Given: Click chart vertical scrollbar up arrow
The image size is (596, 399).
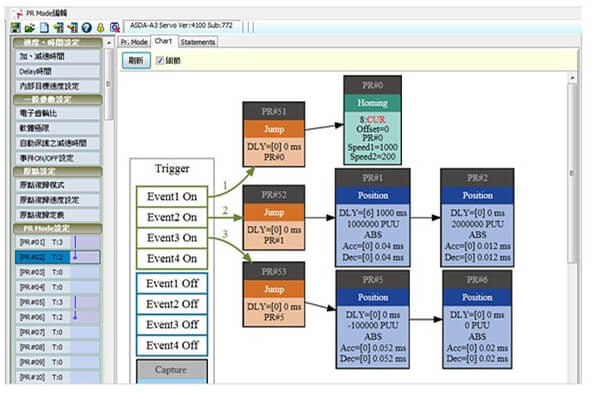Looking at the screenshot, I should [572, 78].
